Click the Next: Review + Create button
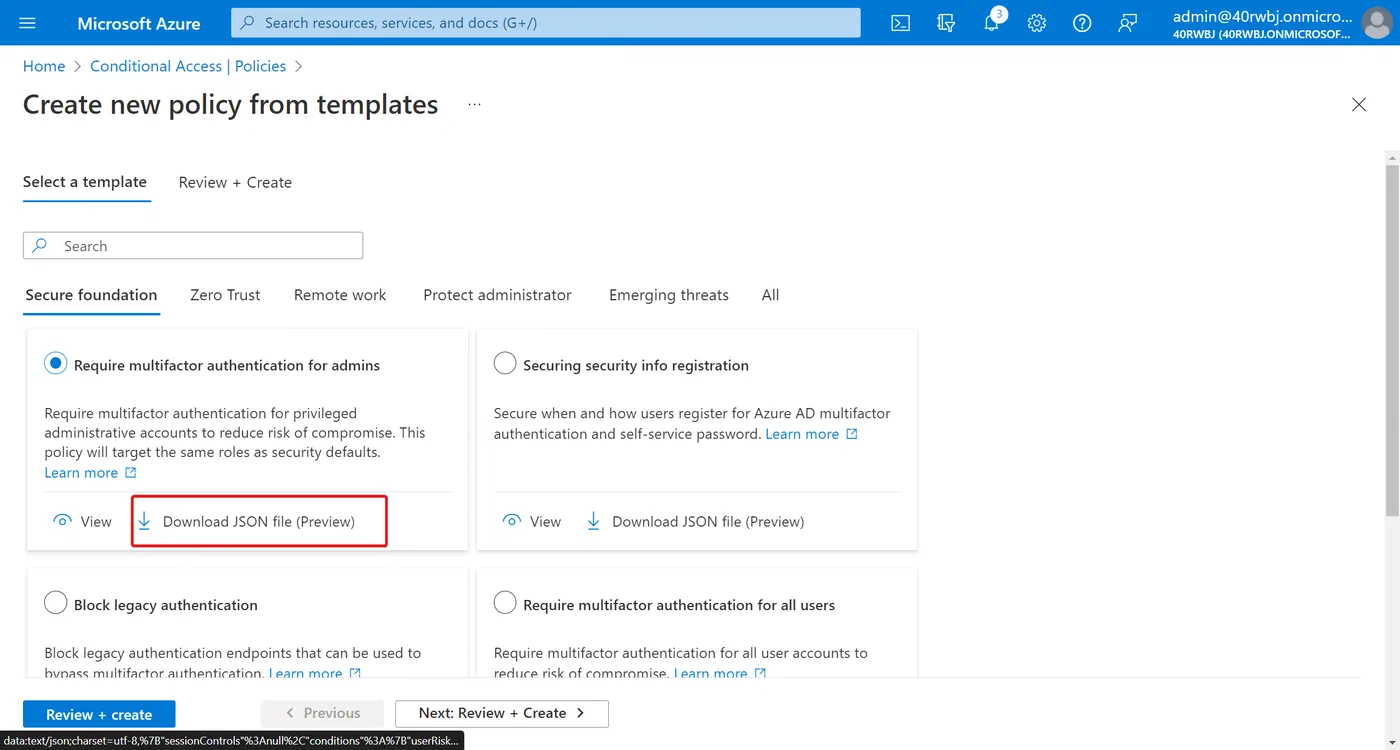1400x750 pixels. point(502,713)
